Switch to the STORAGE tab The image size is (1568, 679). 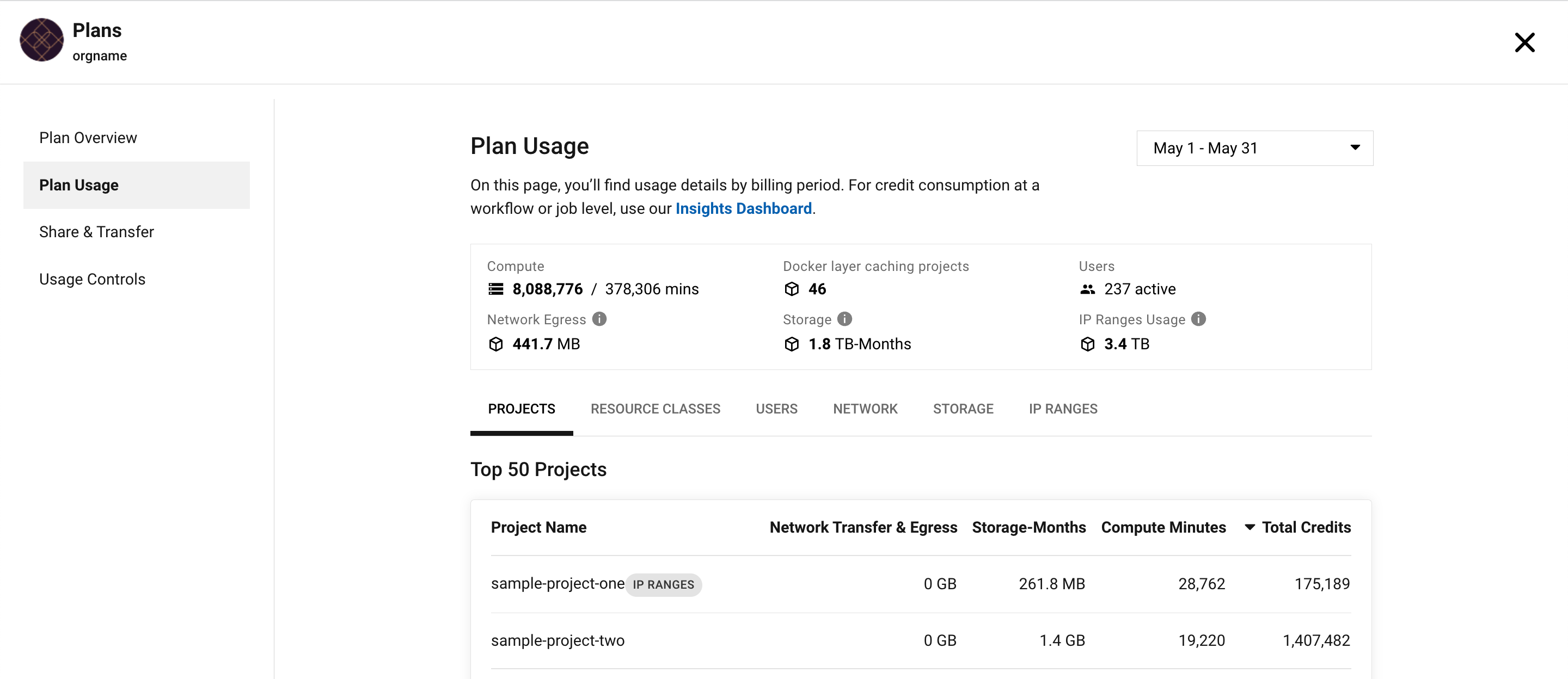[963, 409]
